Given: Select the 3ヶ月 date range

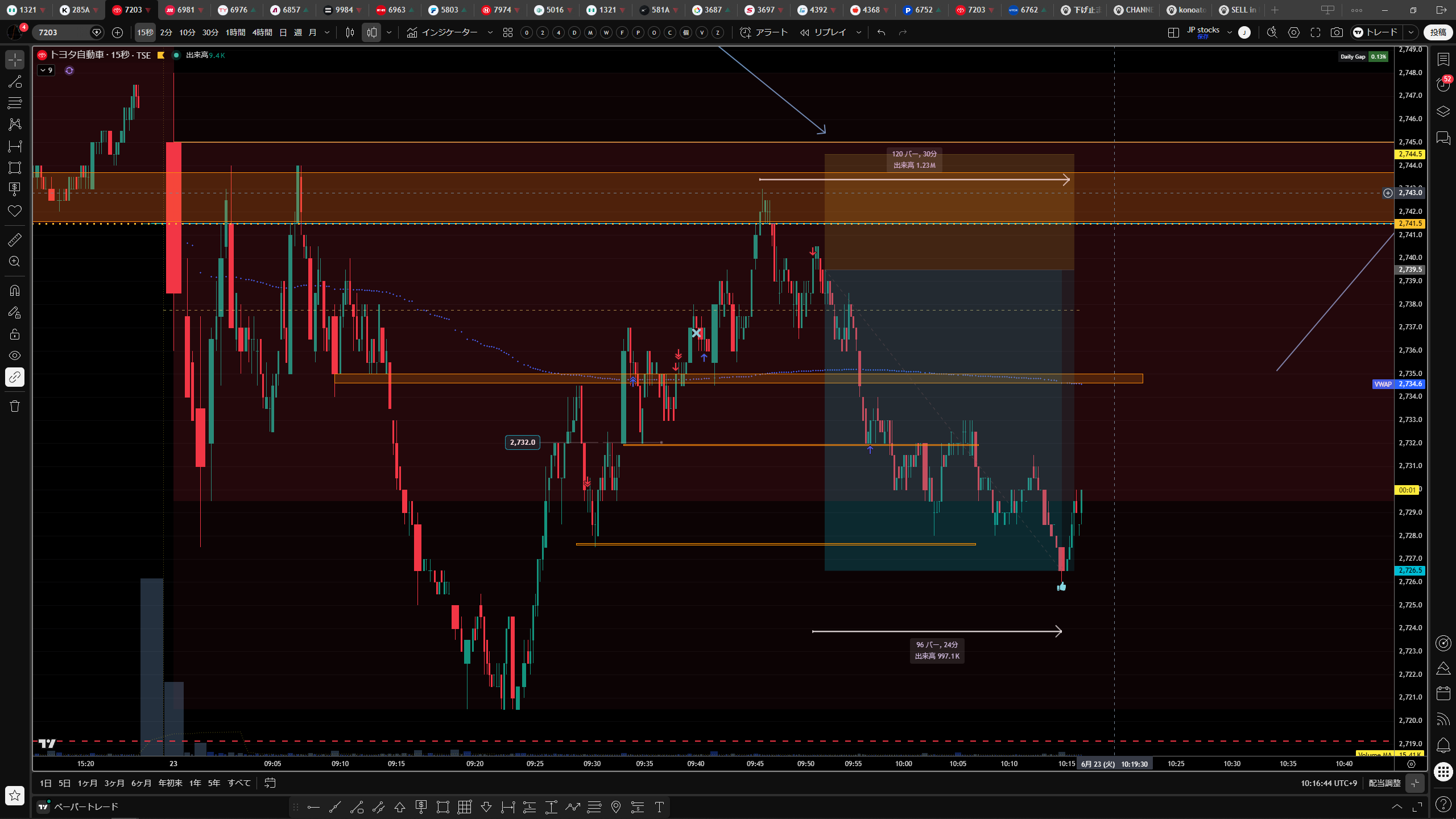Looking at the screenshot, I should pos(114,783).
